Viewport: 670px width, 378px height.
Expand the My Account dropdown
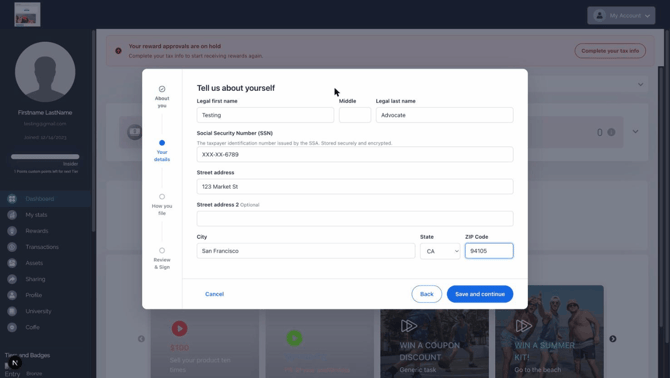click(x=621, y=15)
